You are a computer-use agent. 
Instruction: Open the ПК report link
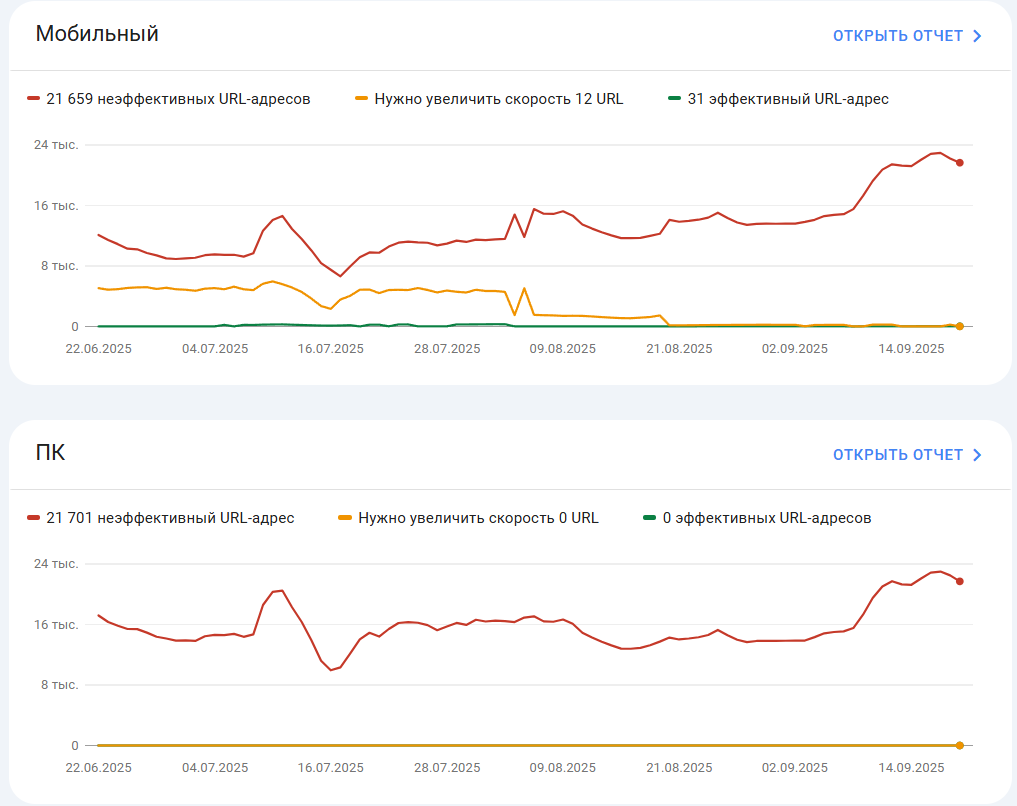pos(898,455)
